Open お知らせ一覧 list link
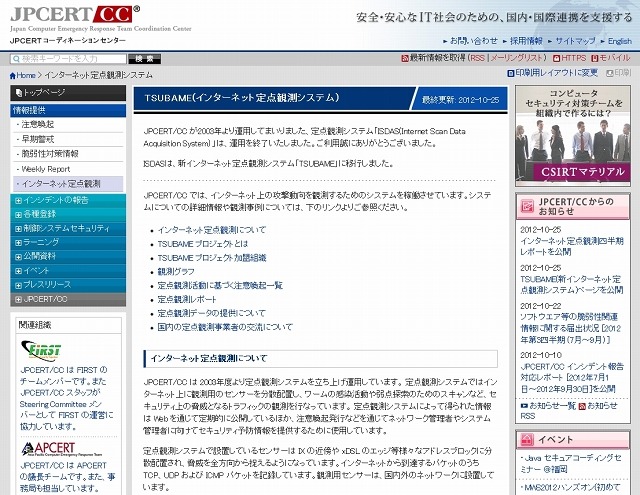The image size is (640, 495). coord(552,406)
